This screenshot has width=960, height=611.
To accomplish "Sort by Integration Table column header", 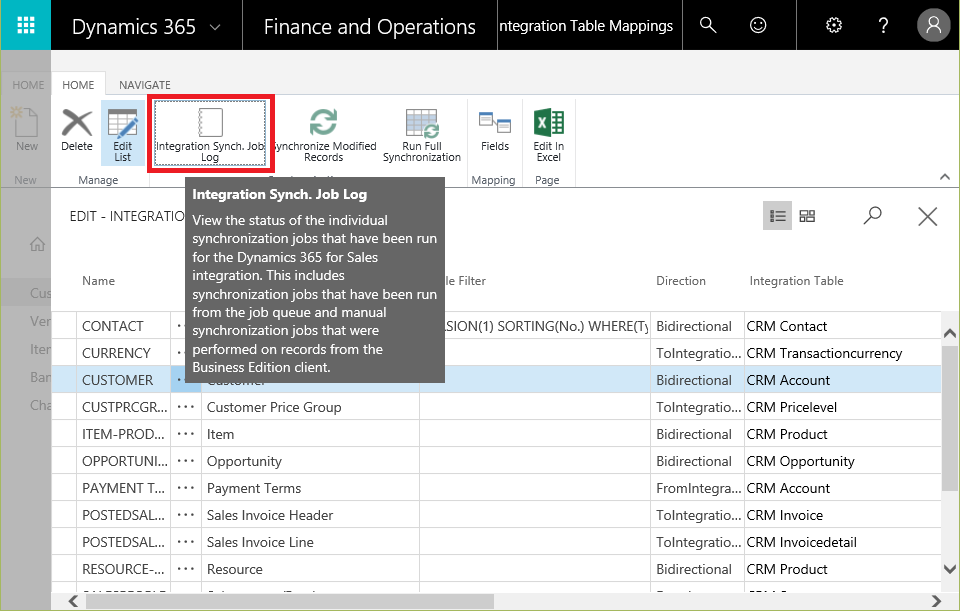I will [x=796, y=281].
